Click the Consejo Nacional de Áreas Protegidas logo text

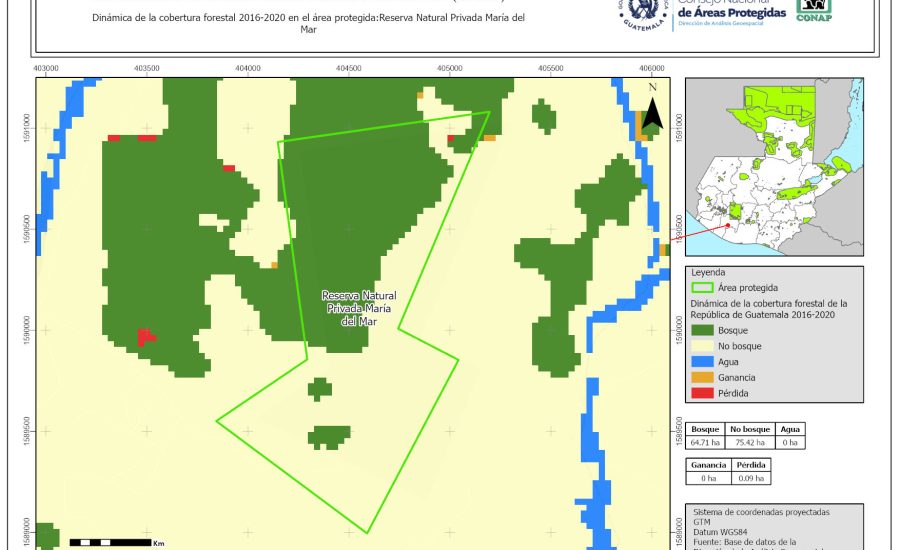[730, 13]
